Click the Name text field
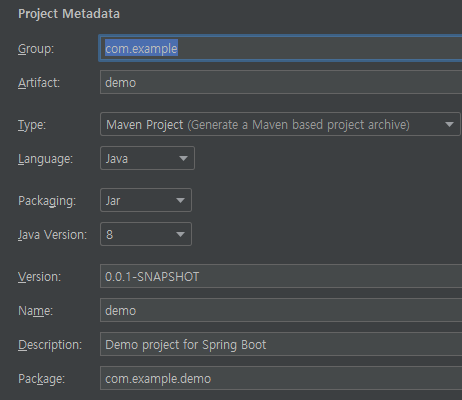Screen dimensions: 462x400 [x=281, y=310]
